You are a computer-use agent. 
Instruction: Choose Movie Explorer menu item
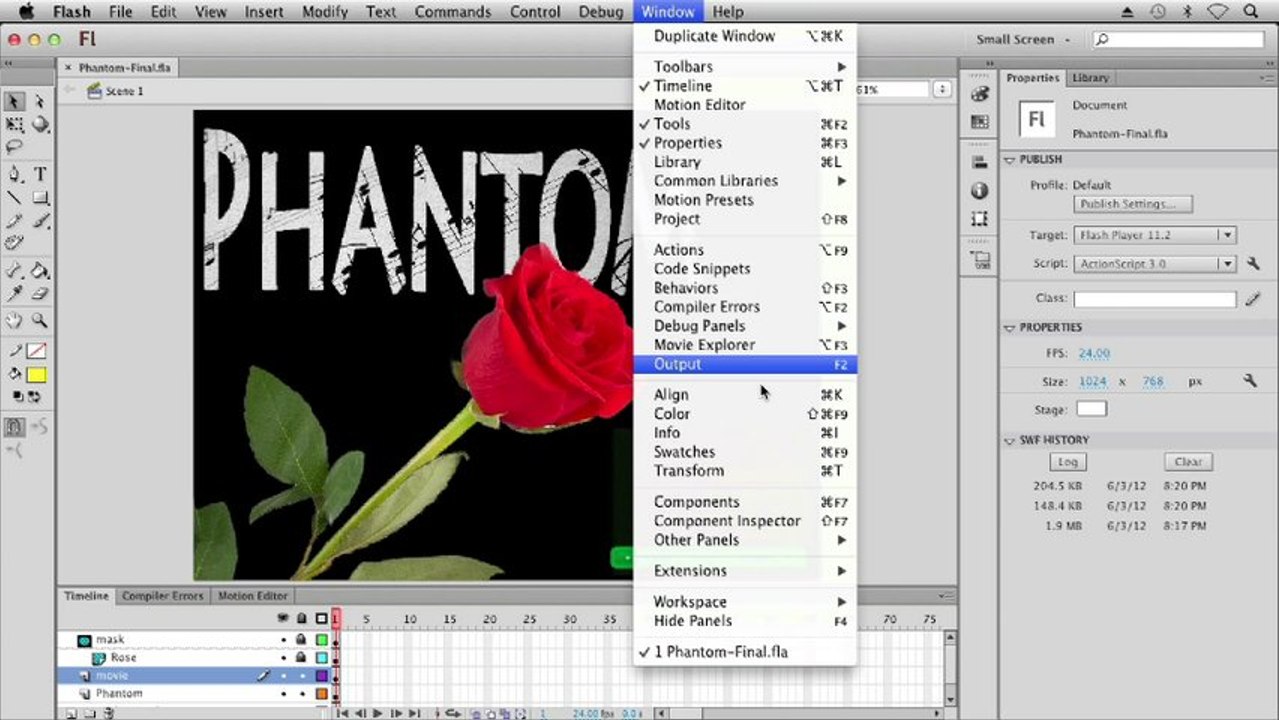click(745, 345)
